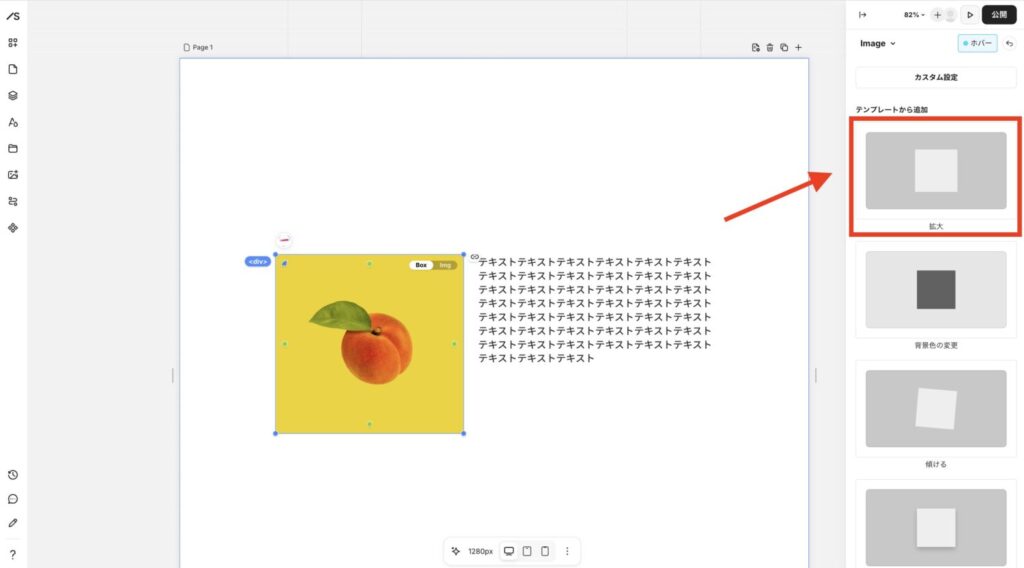1024x568 pixels.
Task: Click the trash icon above the page
Action: click(770, 47)
